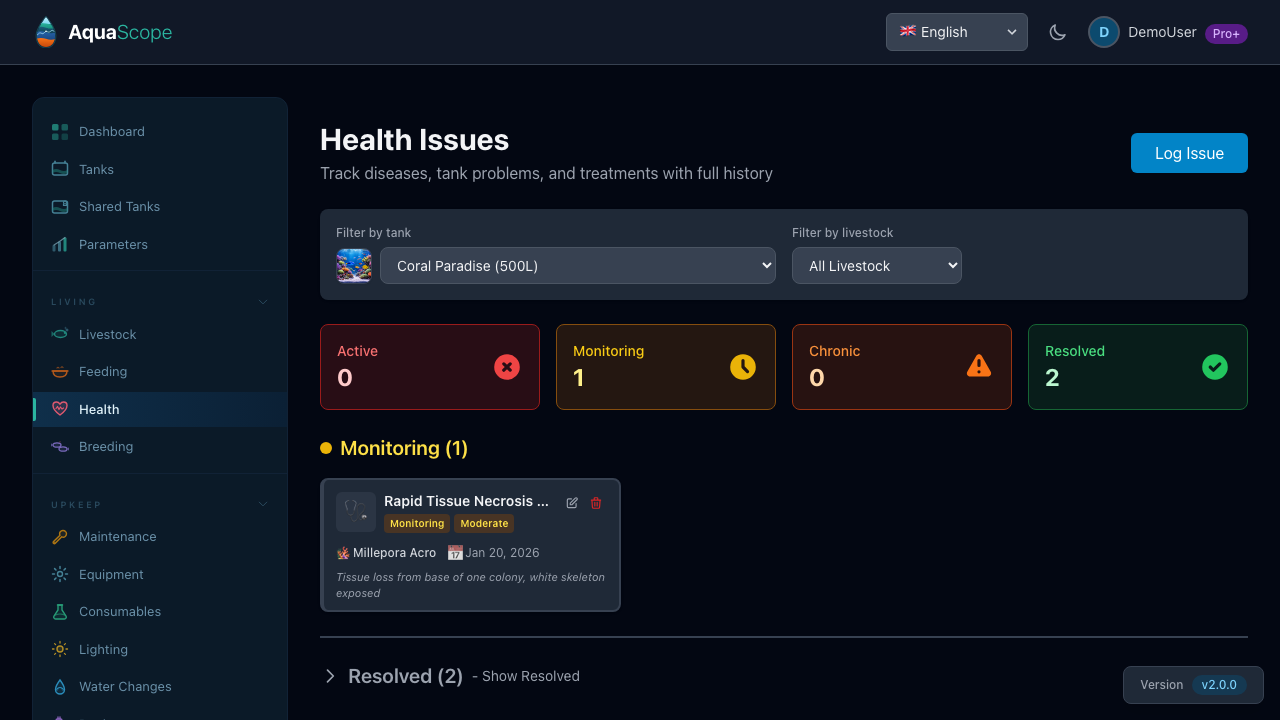Collapse the Upkeep sidebar section
The image size is (1280, 720).
click(263, 505)
